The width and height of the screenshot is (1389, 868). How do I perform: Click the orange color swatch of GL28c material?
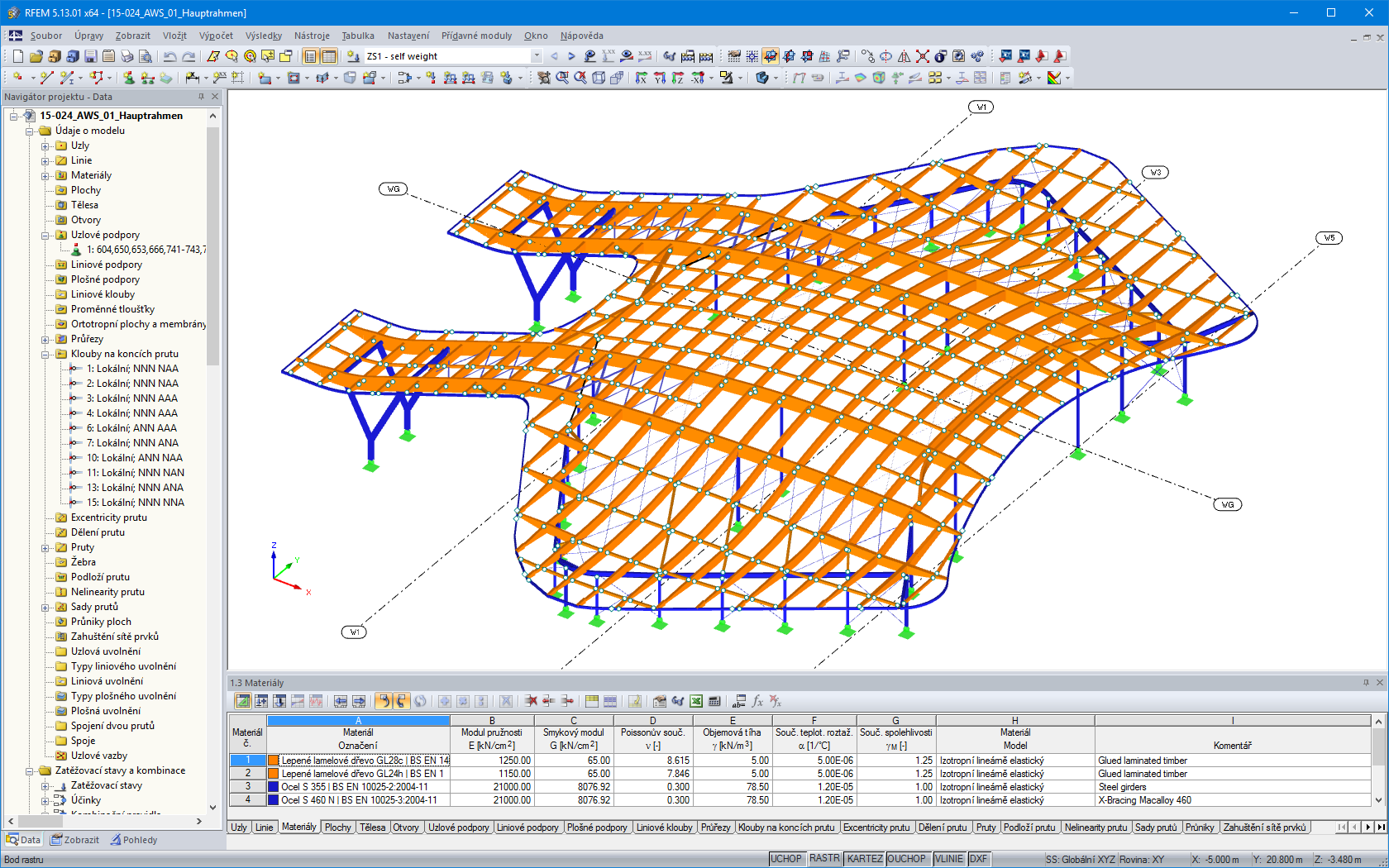pyautogui.click(x=274, y=760)
